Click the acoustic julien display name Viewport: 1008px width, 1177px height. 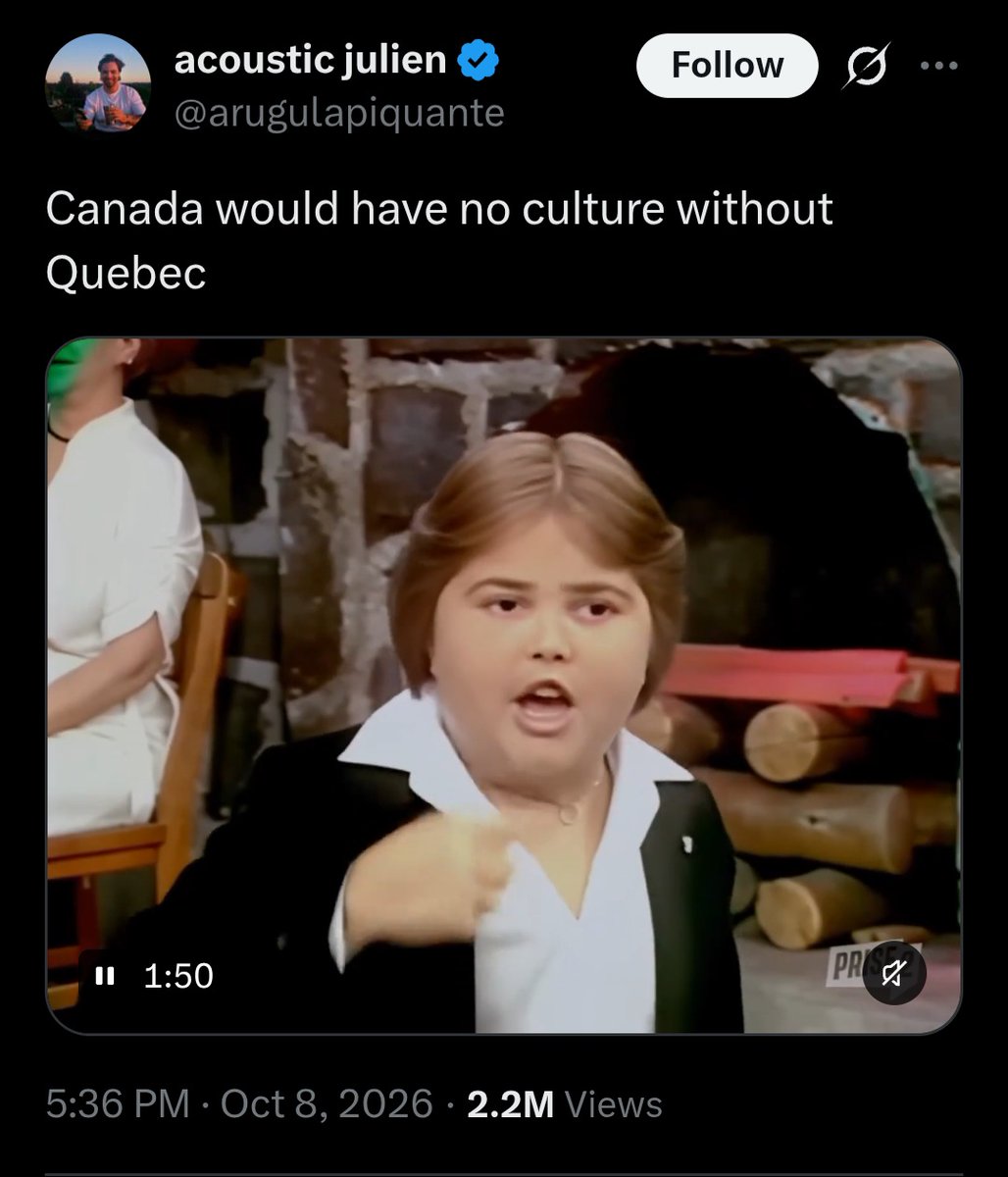coord(310,61)
